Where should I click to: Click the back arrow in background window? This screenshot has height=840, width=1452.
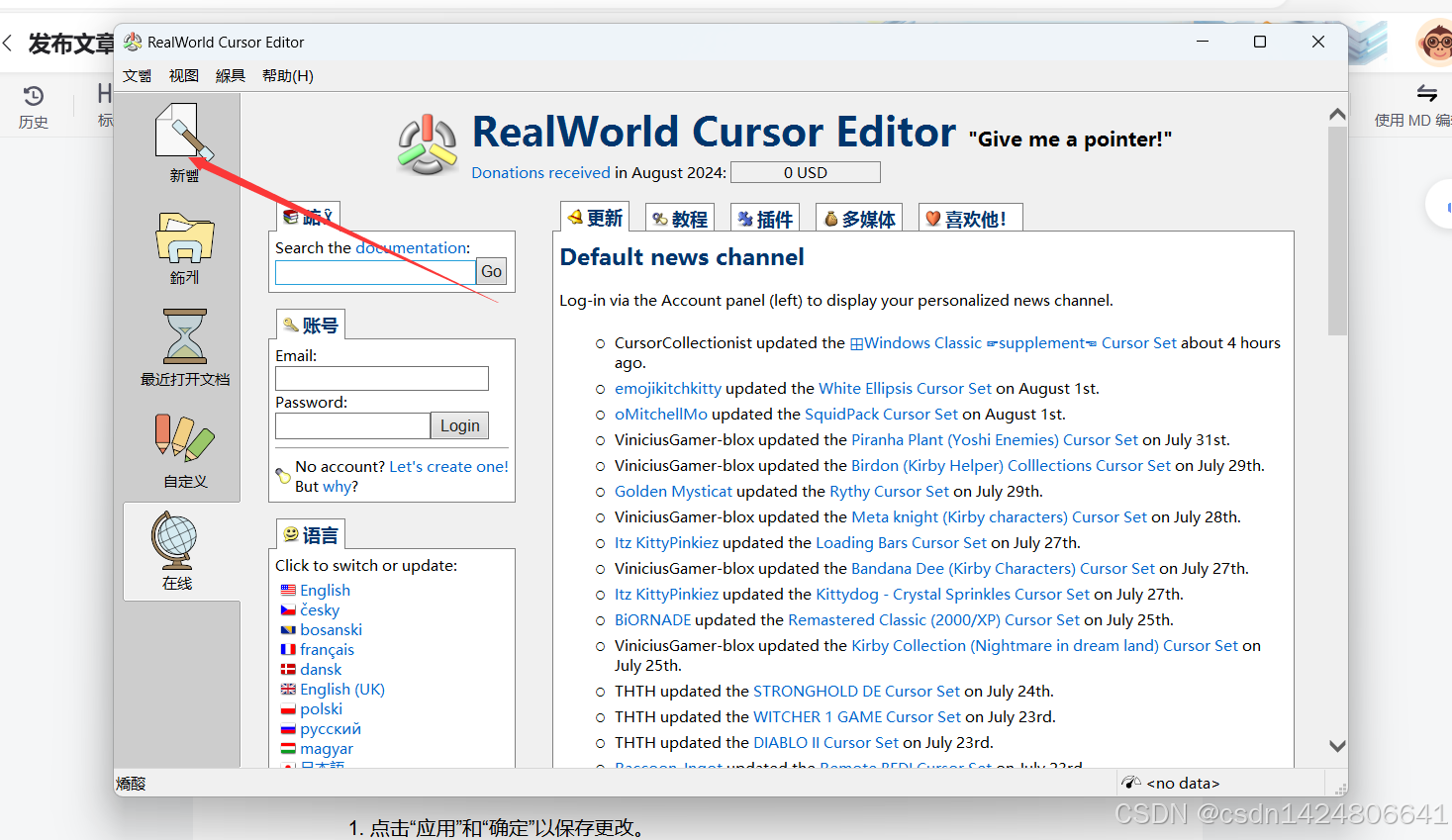point(8,43)
